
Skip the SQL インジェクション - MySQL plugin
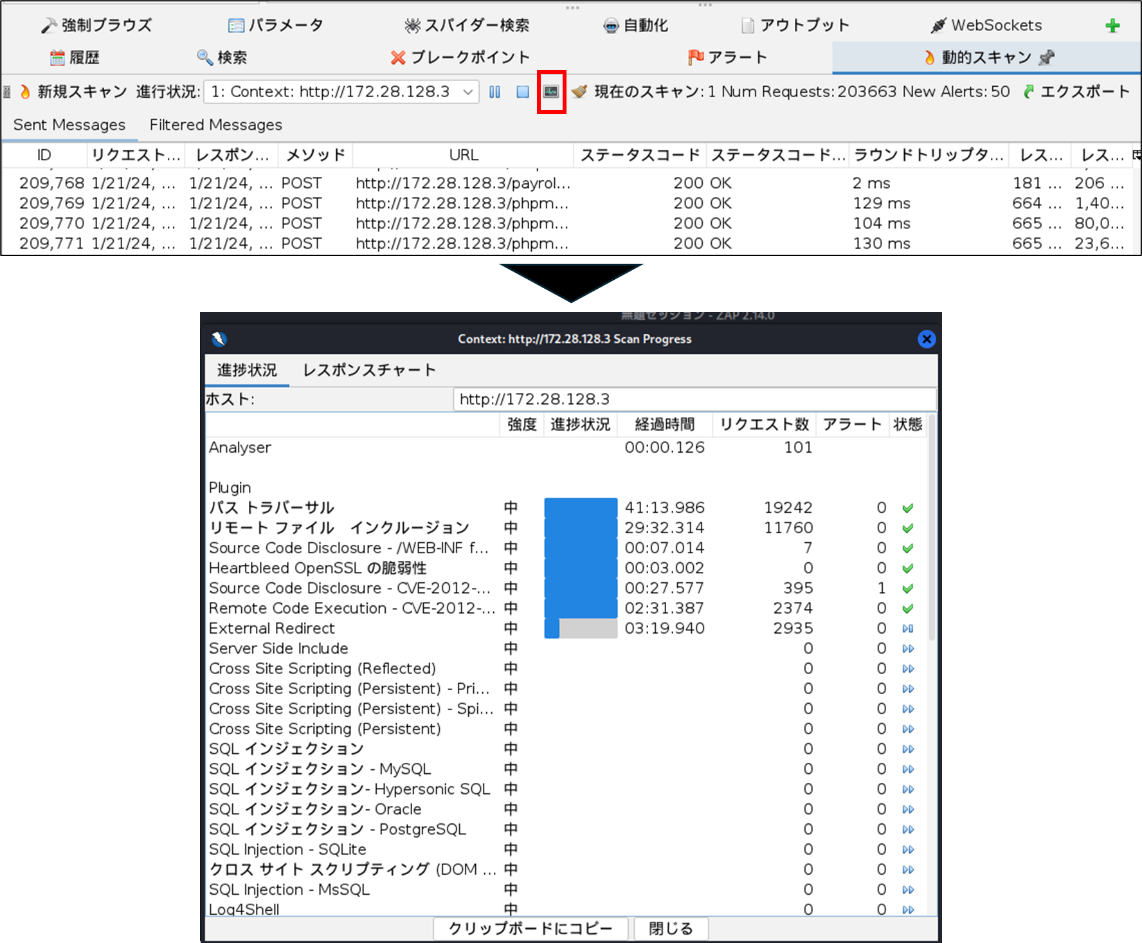click(908, 769)
